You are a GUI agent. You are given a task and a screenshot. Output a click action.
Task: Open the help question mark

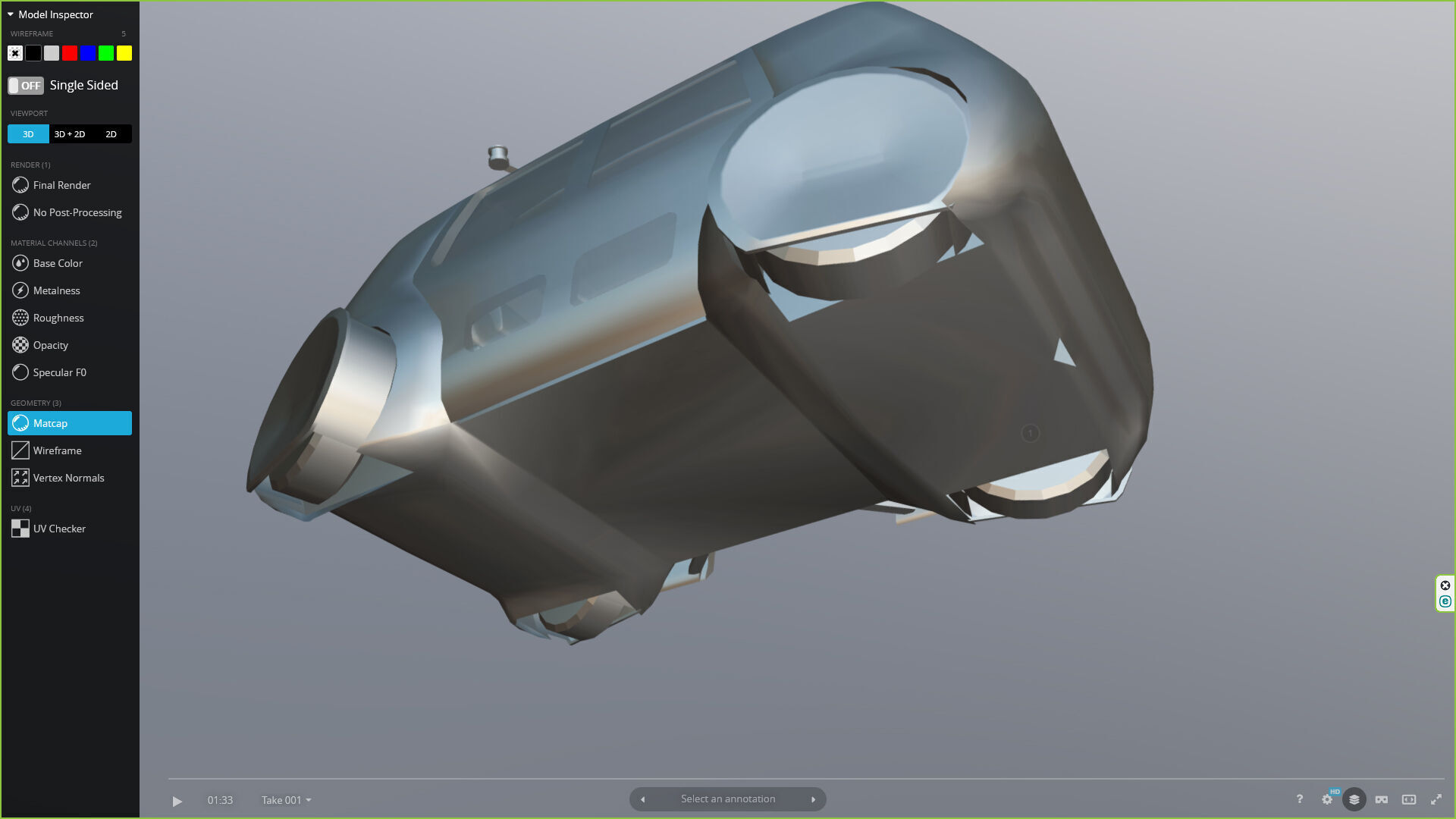tap(1300, 799)
